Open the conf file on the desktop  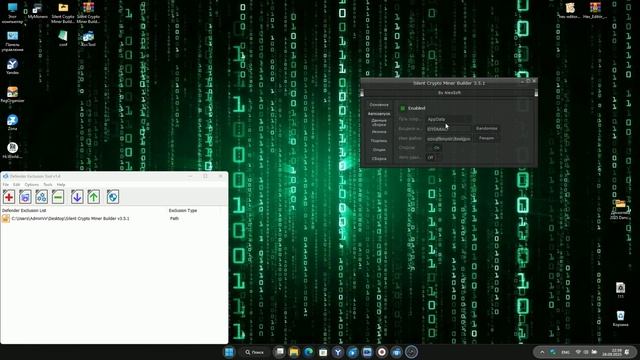coord(63,39)
